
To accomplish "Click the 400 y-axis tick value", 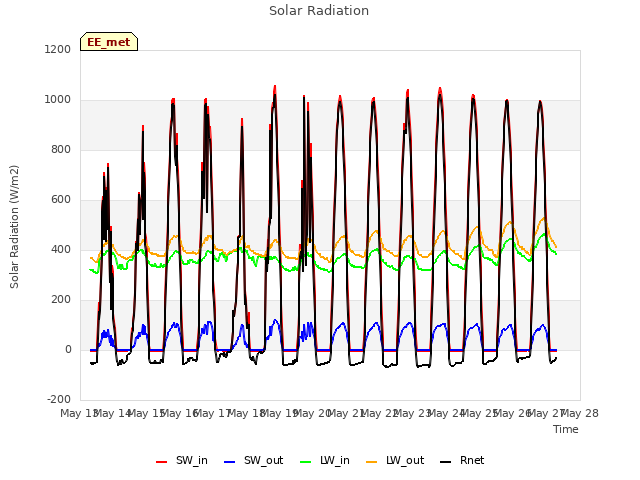I will (x=61, y=249).
